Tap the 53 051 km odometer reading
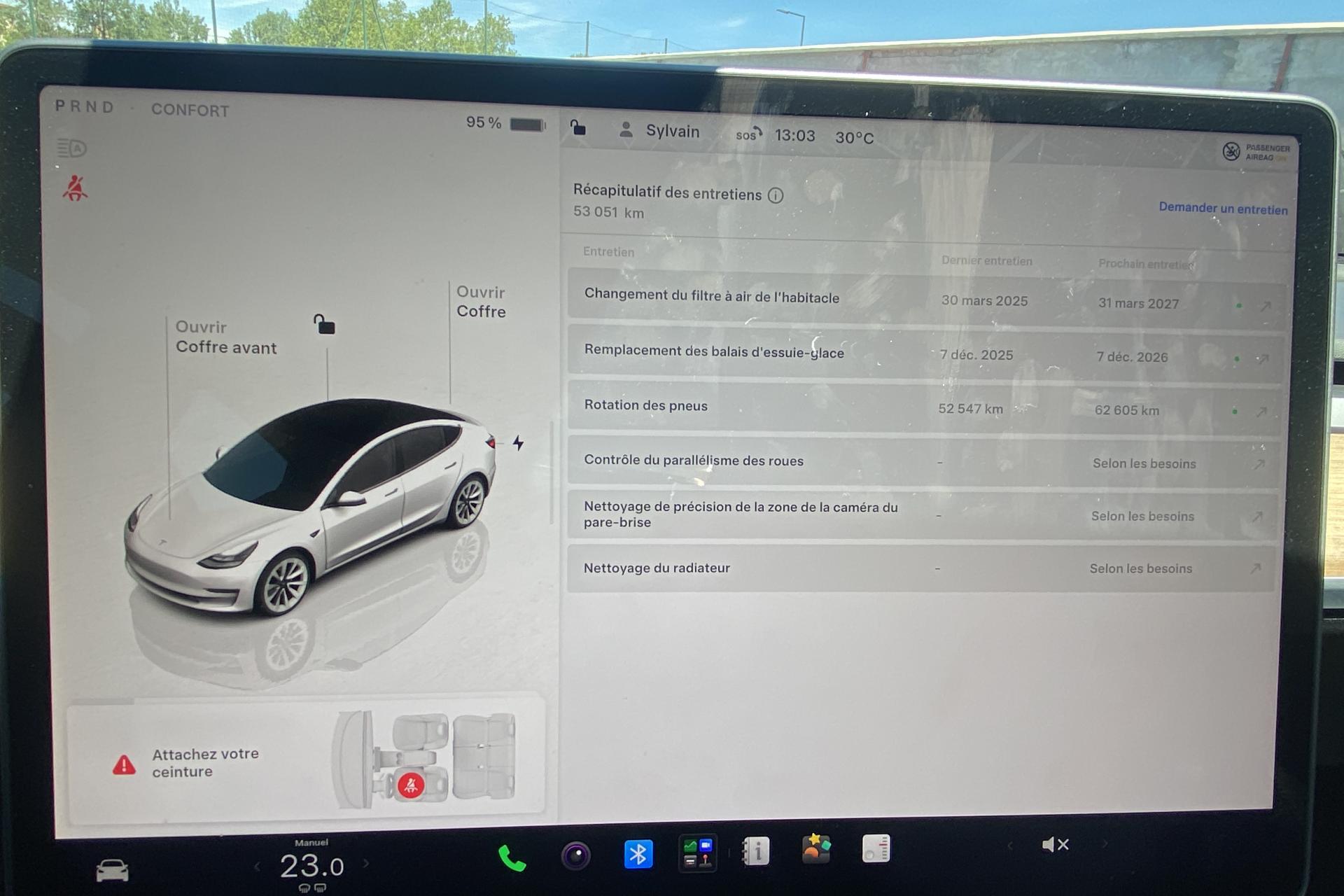 click(x=608, y=212)
